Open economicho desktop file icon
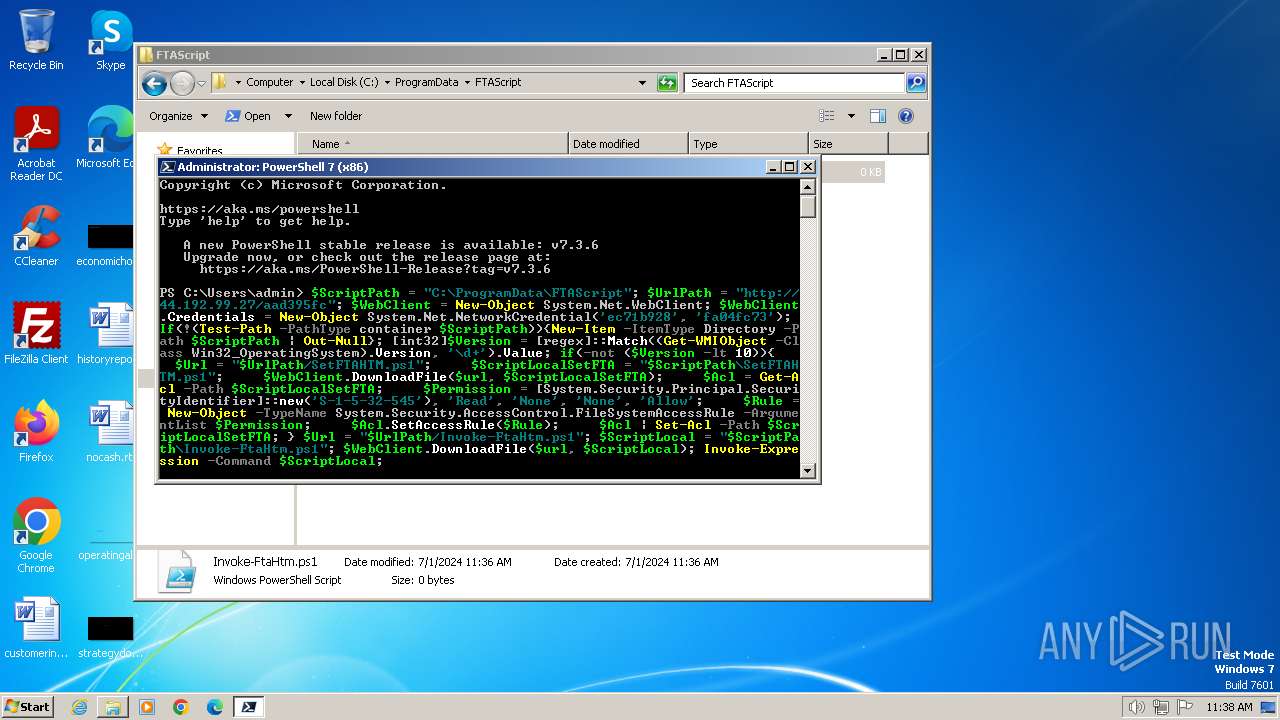Image resolution: width=1280 pixels, height=720 pixels. click(108, 244)
